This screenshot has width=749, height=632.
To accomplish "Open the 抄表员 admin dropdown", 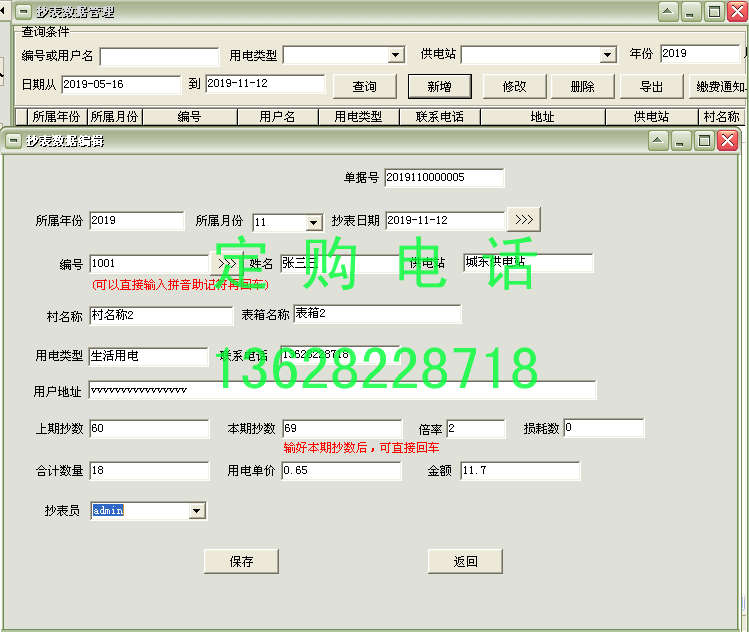I will click(x=196, y=511).
